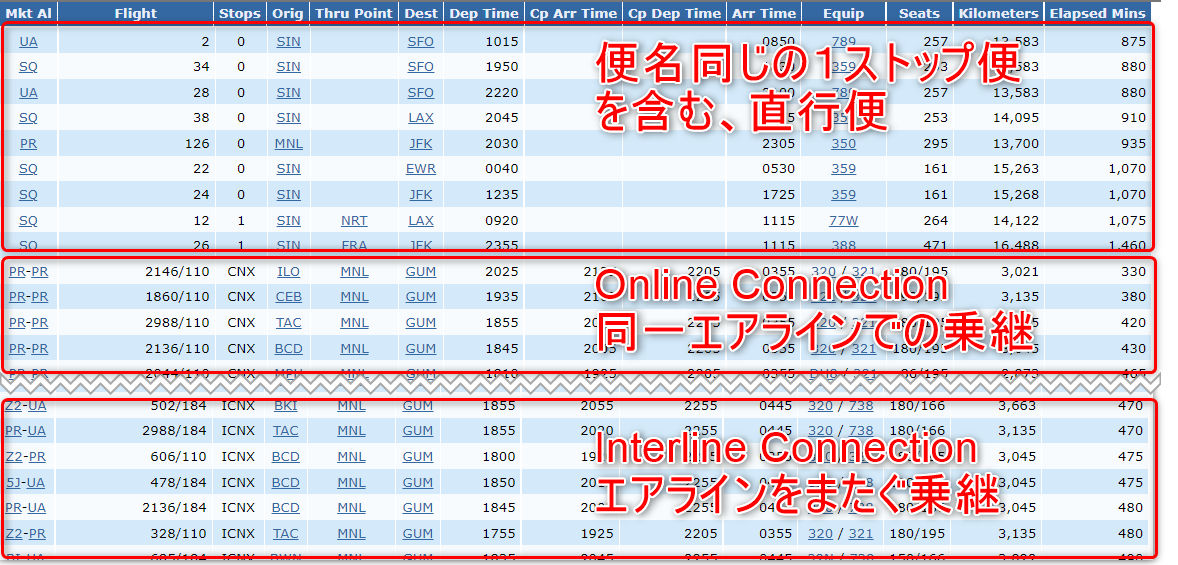Select the elapsed minutes value 330
Image resolution: width=1178 pixels, height=565 pixels.
click(1133, 272)
